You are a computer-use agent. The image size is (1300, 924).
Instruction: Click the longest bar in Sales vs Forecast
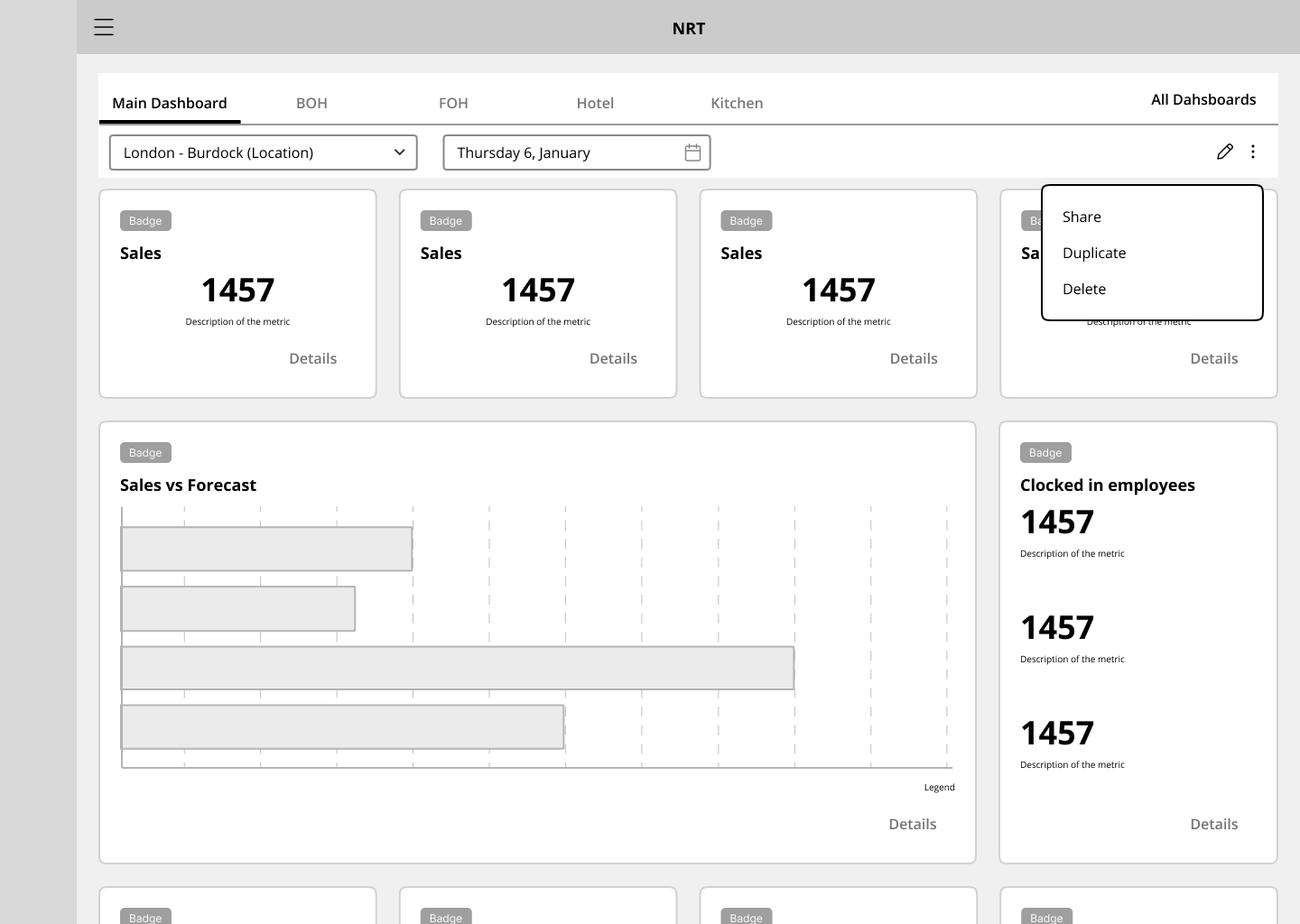click(458, 668)
